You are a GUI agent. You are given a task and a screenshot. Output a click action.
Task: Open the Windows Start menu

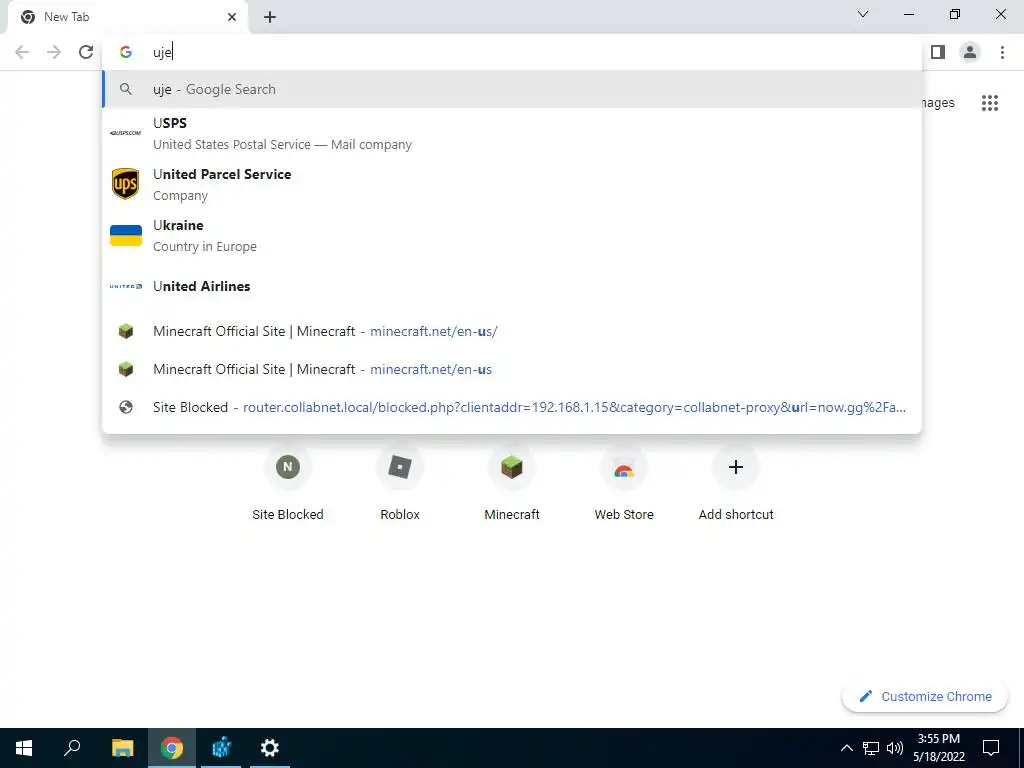pyautogui.click(x=24, y=748)
